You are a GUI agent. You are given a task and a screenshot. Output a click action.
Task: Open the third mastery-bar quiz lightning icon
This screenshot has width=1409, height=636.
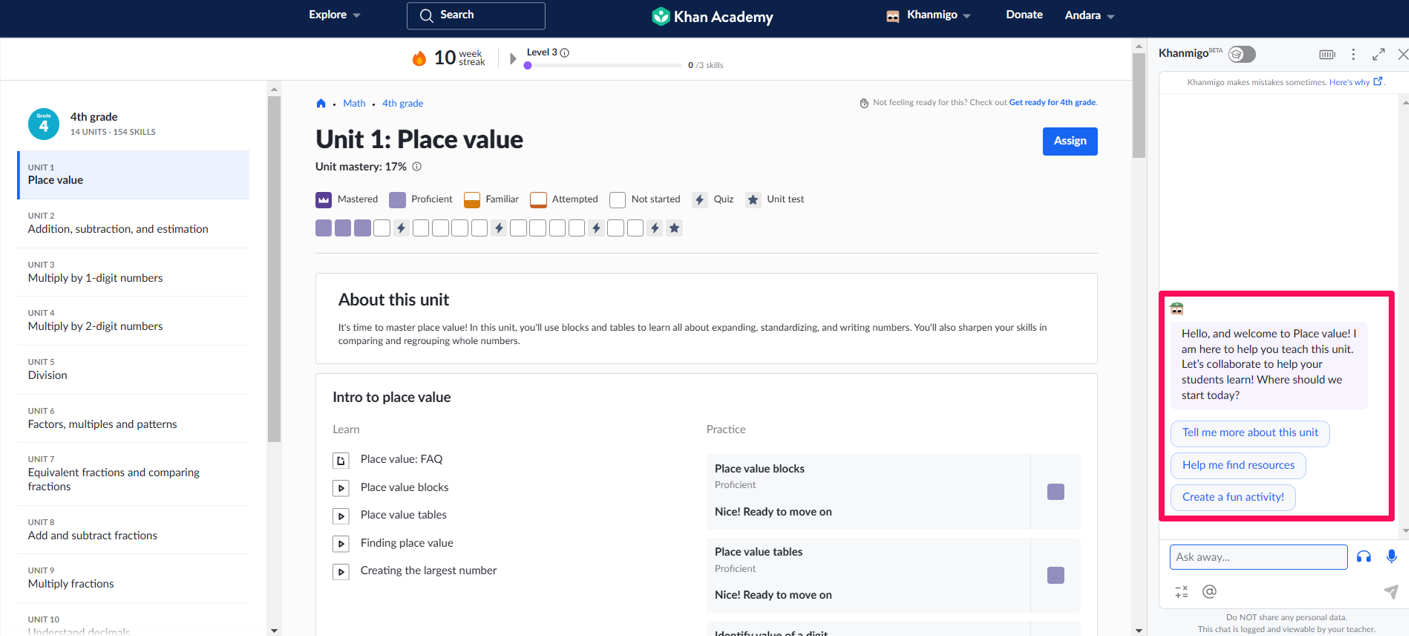(x=596, y=228)
